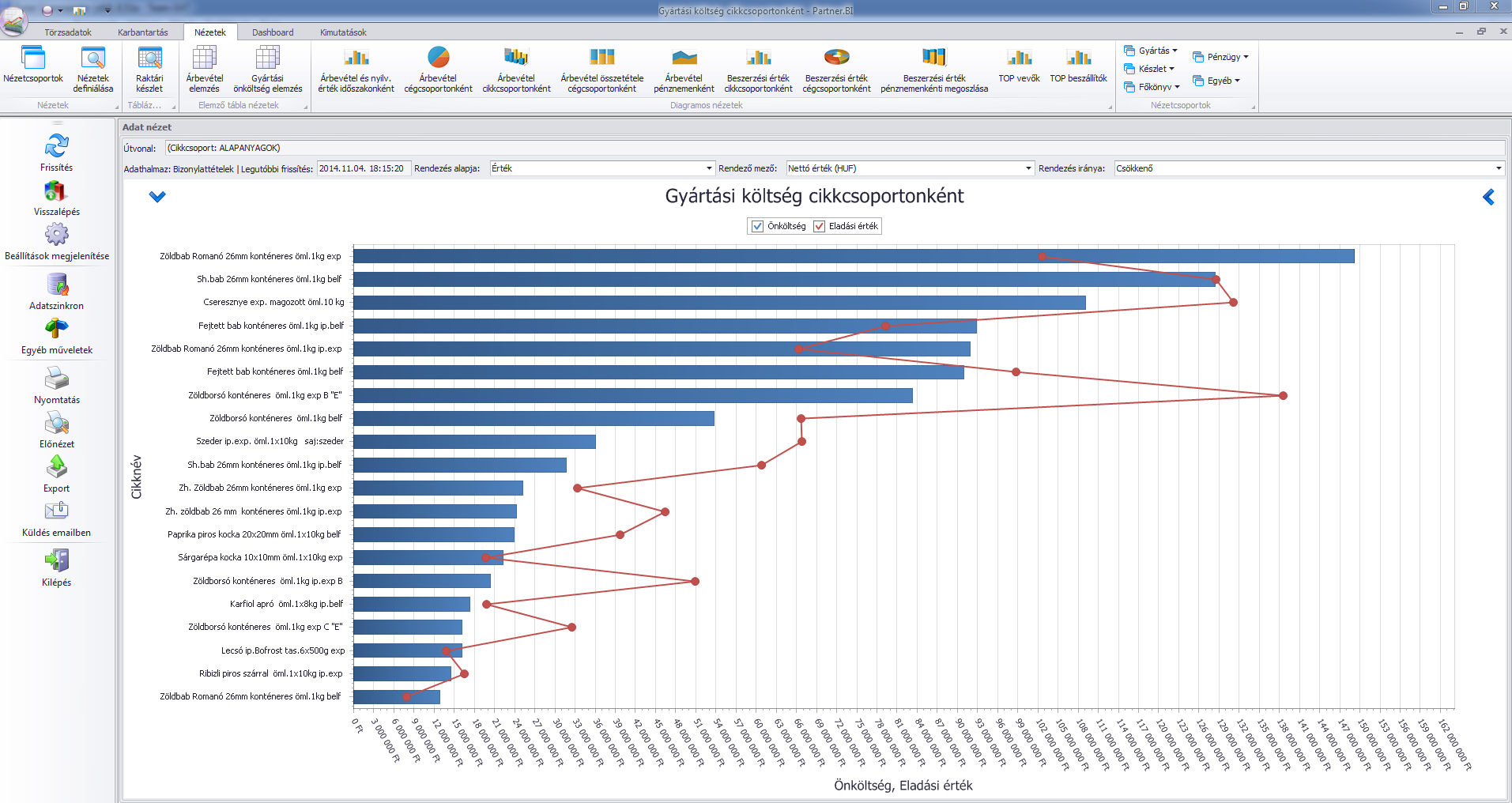Click 'Karfiol apró öml.1x8kg ip.belf' label

[x=286, y=604]
